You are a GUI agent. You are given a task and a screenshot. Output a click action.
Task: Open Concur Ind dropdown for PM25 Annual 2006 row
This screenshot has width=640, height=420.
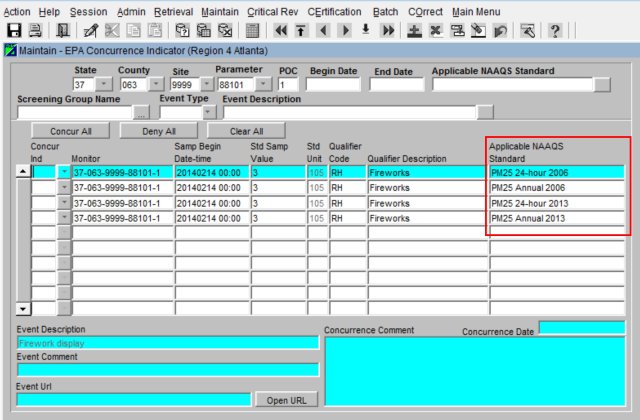coord(64,187)
